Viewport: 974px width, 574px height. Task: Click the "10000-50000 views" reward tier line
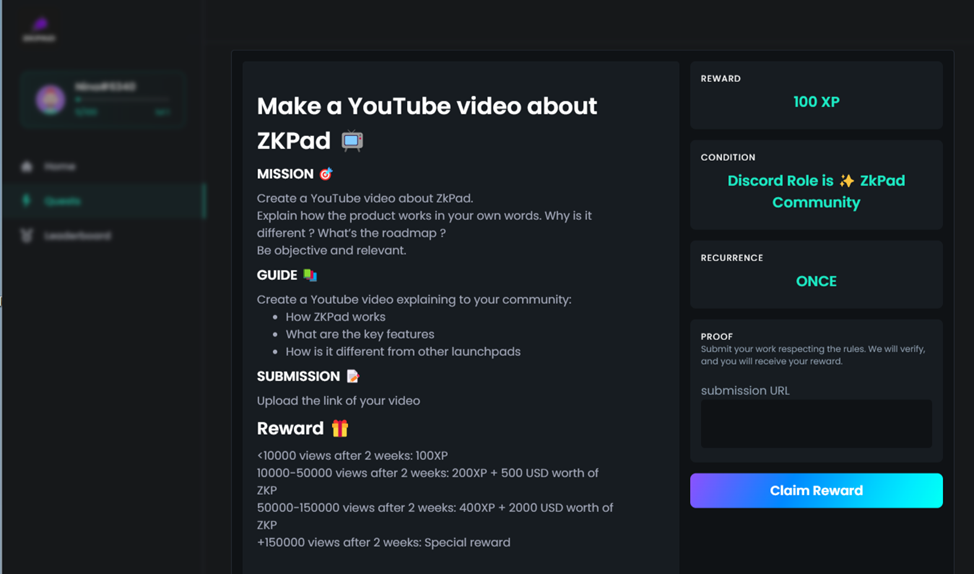tap(428, 481)
